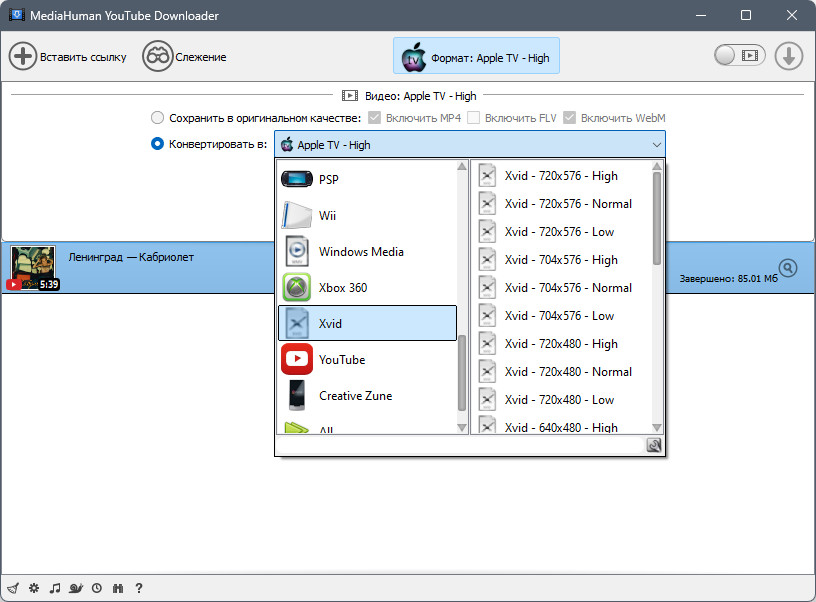
Task: Click the preset list scrollbar thumb
Action: [657, 219]
